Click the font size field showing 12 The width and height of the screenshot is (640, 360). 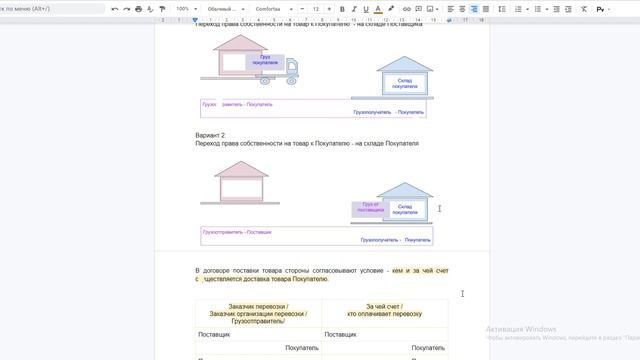point(316,9)
